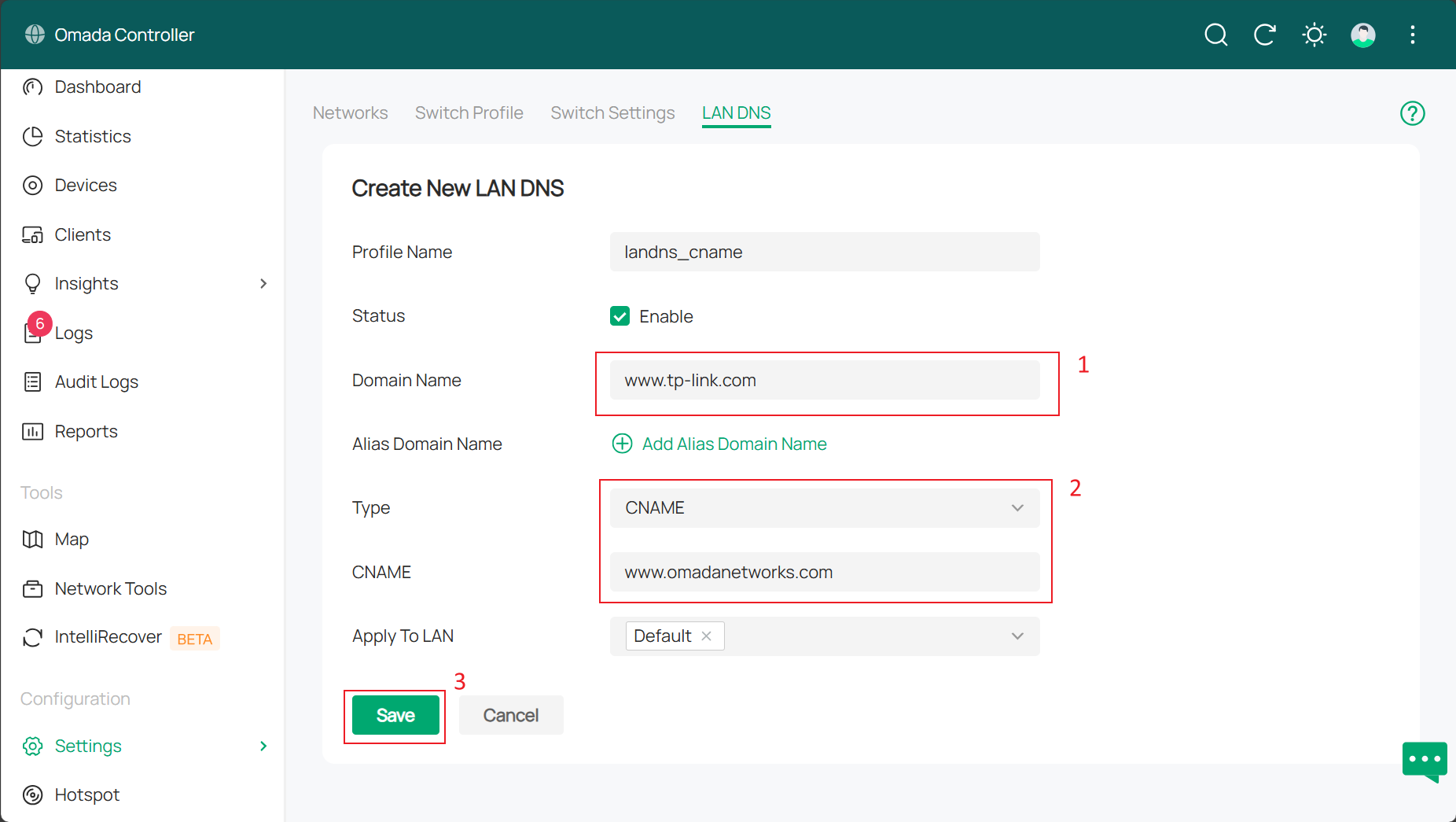Save the new LAN DNS entry
The width and height of the screenshot is (1456, 822).
395,715
